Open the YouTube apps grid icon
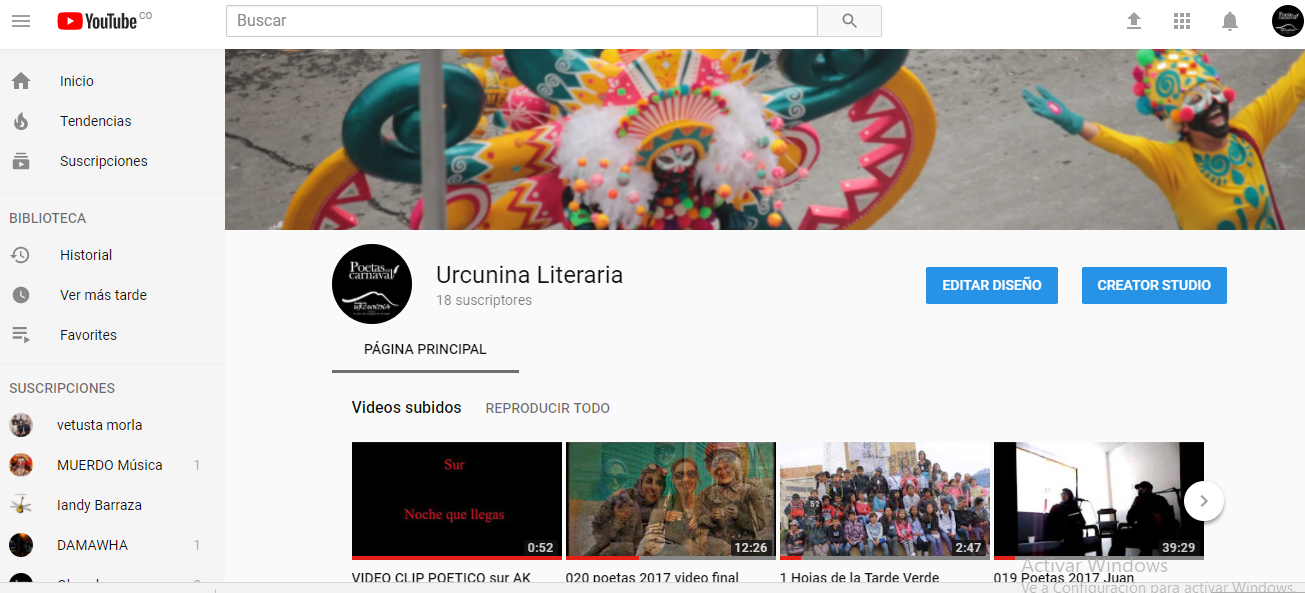Image resolution: width=1305 pixels, height=593 pixels. (x=1182, y=21)
